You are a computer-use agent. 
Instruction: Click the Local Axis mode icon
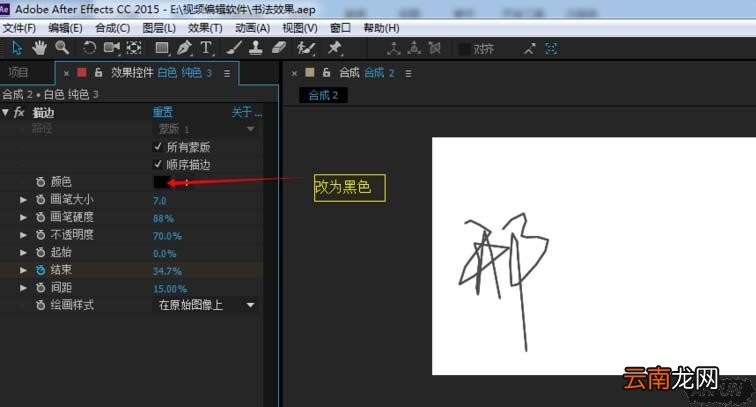[x=394, y=48]
